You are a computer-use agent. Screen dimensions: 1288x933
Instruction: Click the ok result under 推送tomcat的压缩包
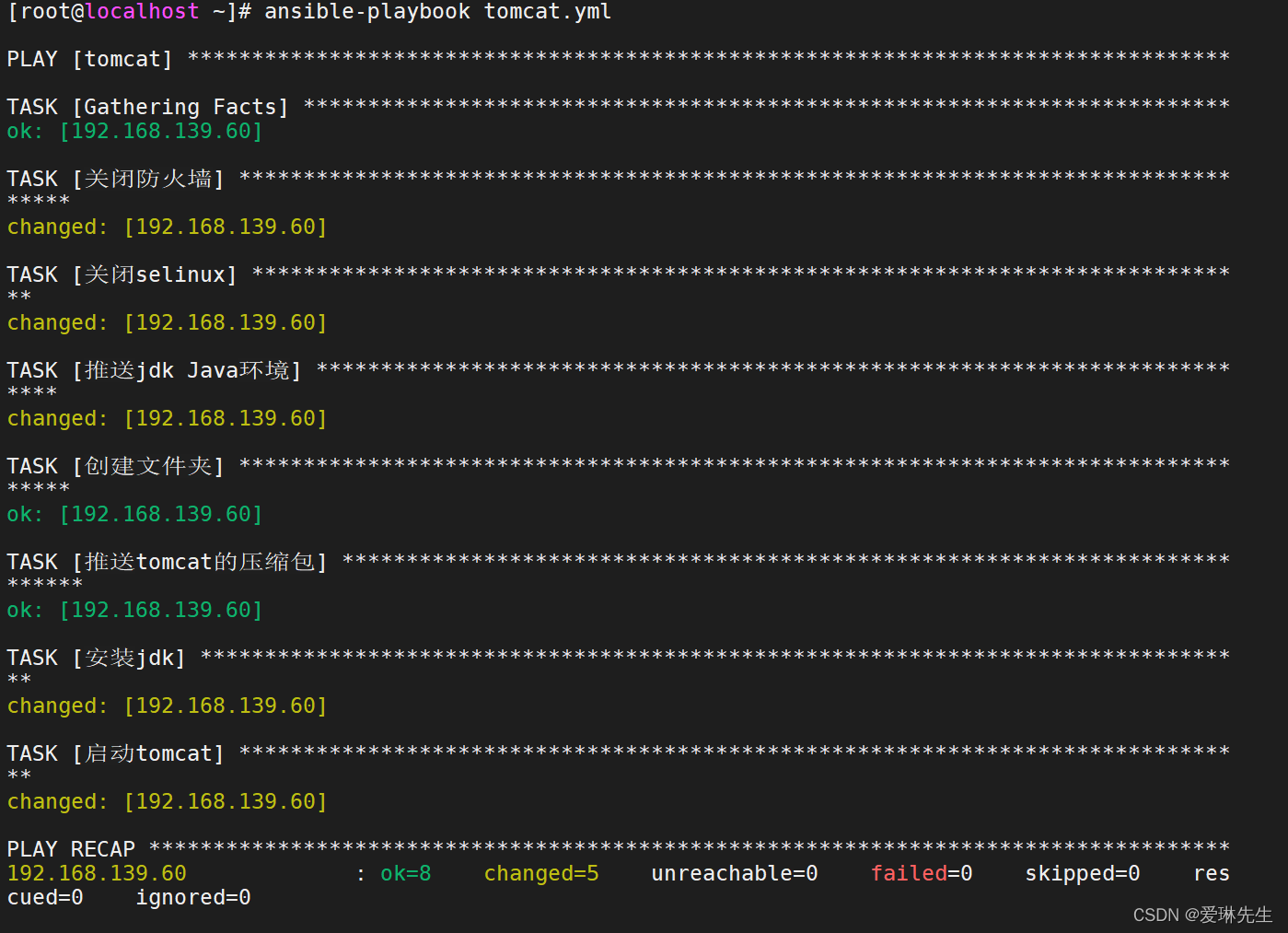click(x=134, y=610)
